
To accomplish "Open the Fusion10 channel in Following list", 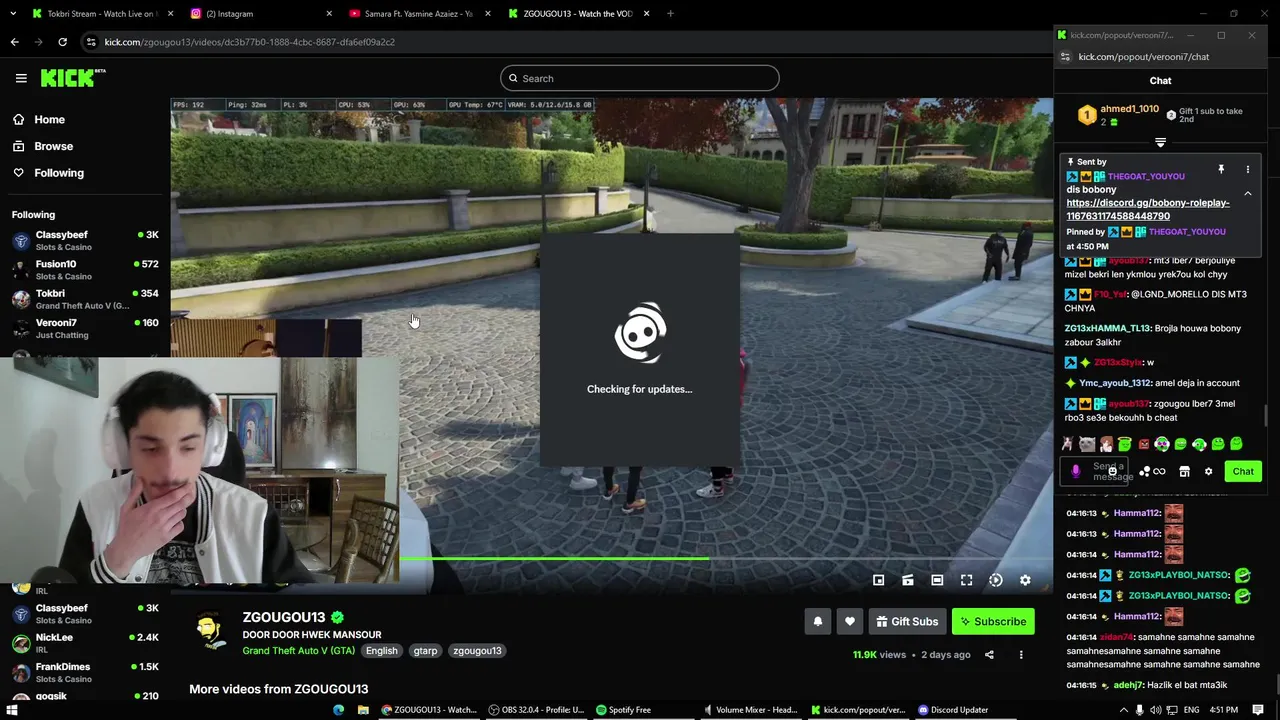I will [x=85, y=269].
